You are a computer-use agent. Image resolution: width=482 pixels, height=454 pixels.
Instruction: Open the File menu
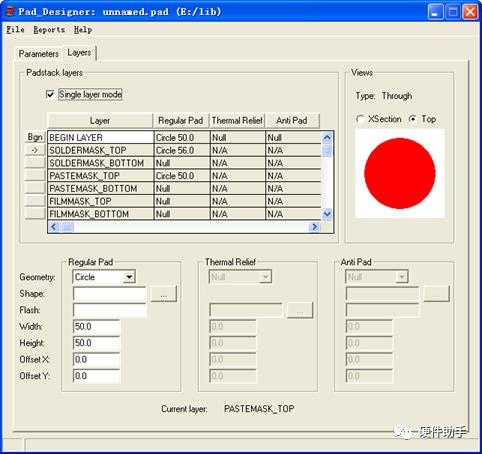click(15, 30)
